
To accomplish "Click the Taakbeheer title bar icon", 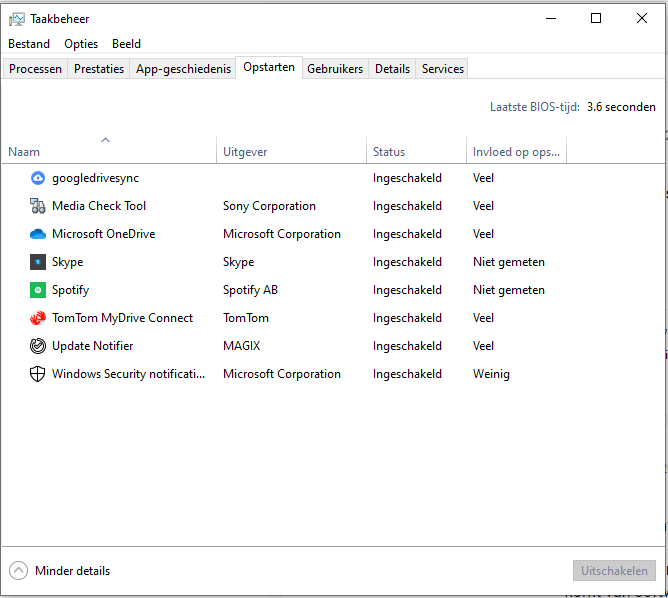I will pos(17,18).
